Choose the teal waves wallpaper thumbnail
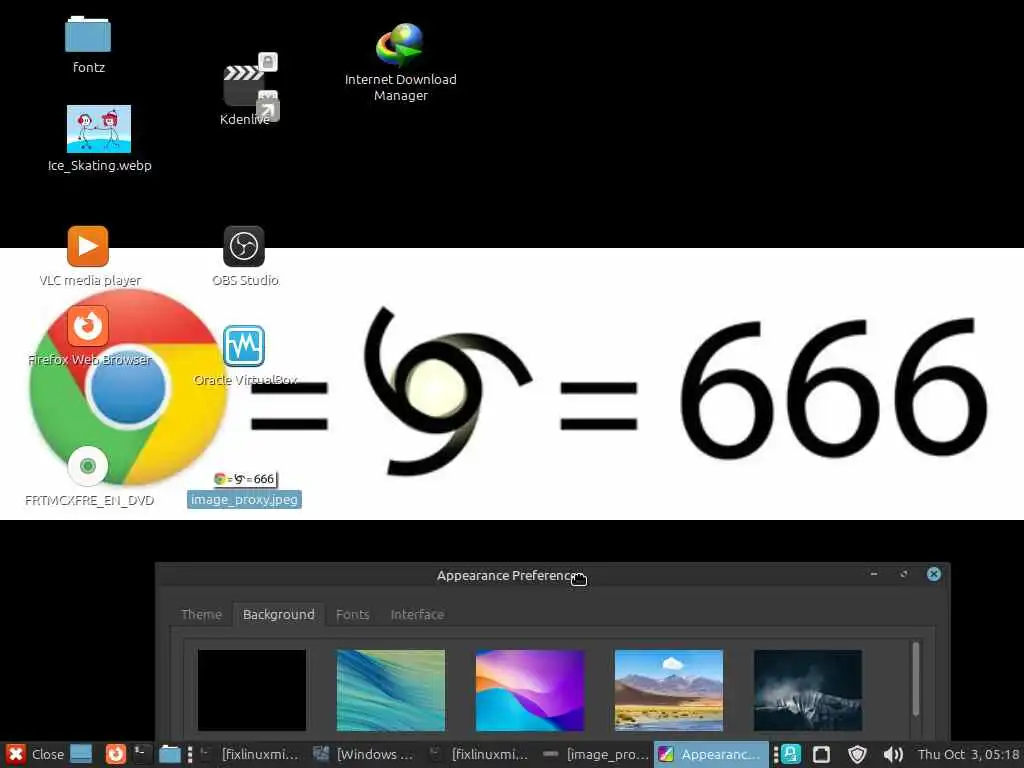The height and width of the screenshot is (768, 1024). (391, 690)
